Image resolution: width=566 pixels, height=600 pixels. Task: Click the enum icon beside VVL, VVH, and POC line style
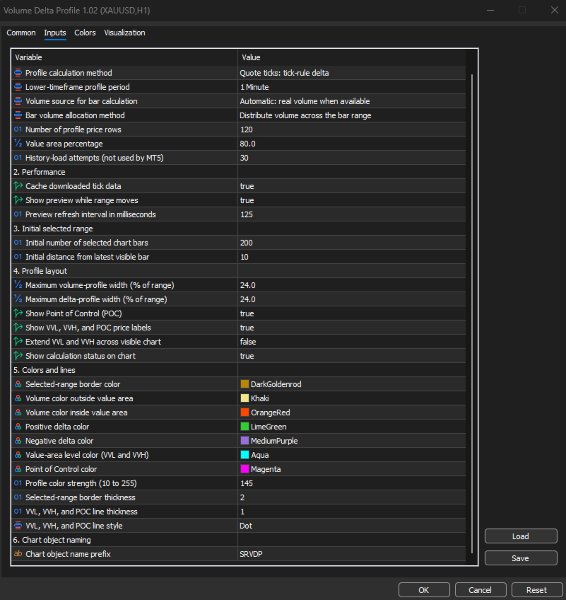[18, 525]
